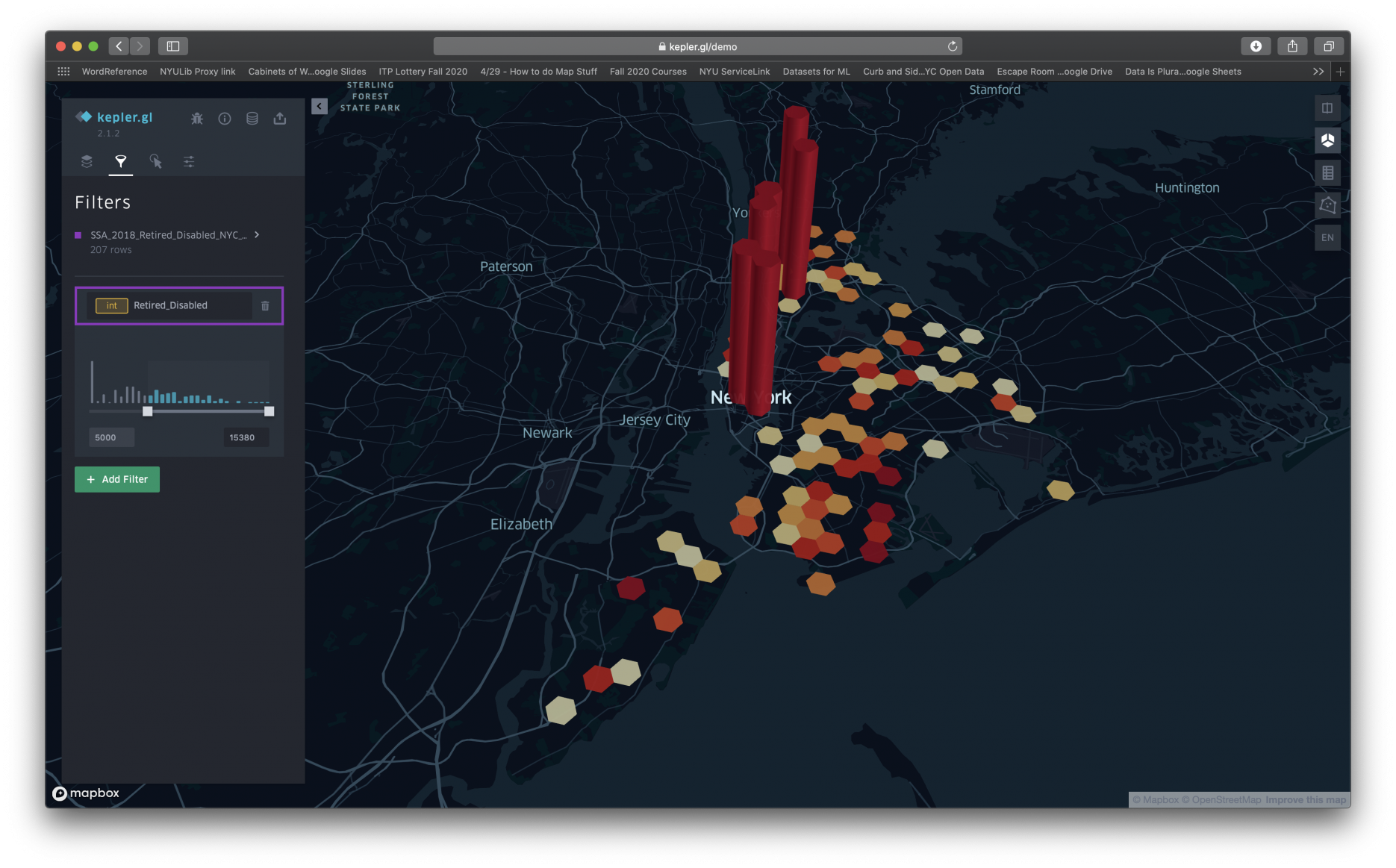Screen dimensions: 1396x868
Task: Switch to the Layers tab
Action: click(87, 161)
